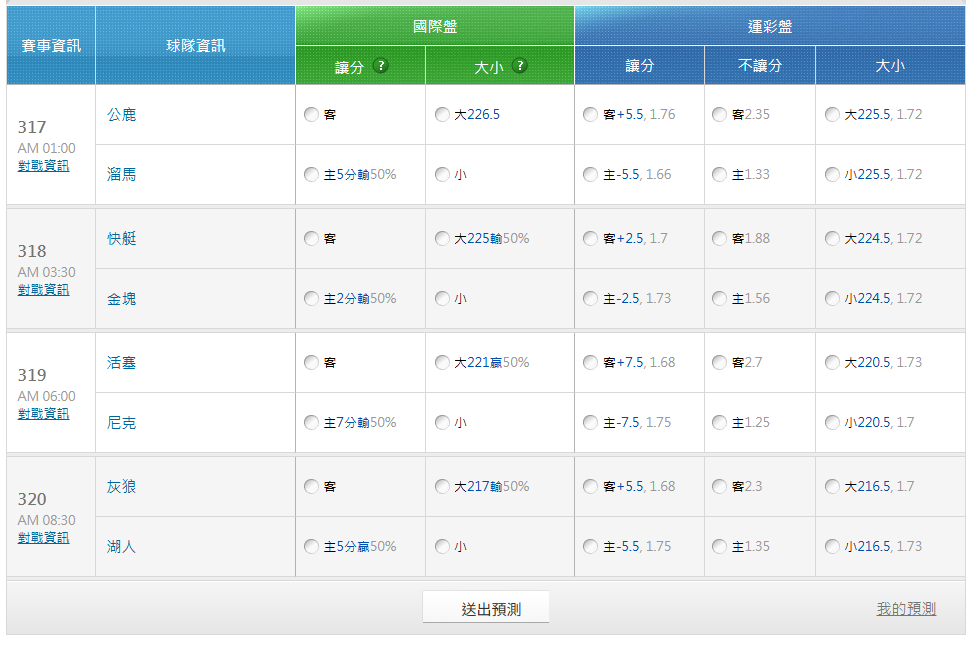Viewport: 971px width, 645px height.
Task: Choose 小 international total for game 318
Action: (x=442, y=298)
